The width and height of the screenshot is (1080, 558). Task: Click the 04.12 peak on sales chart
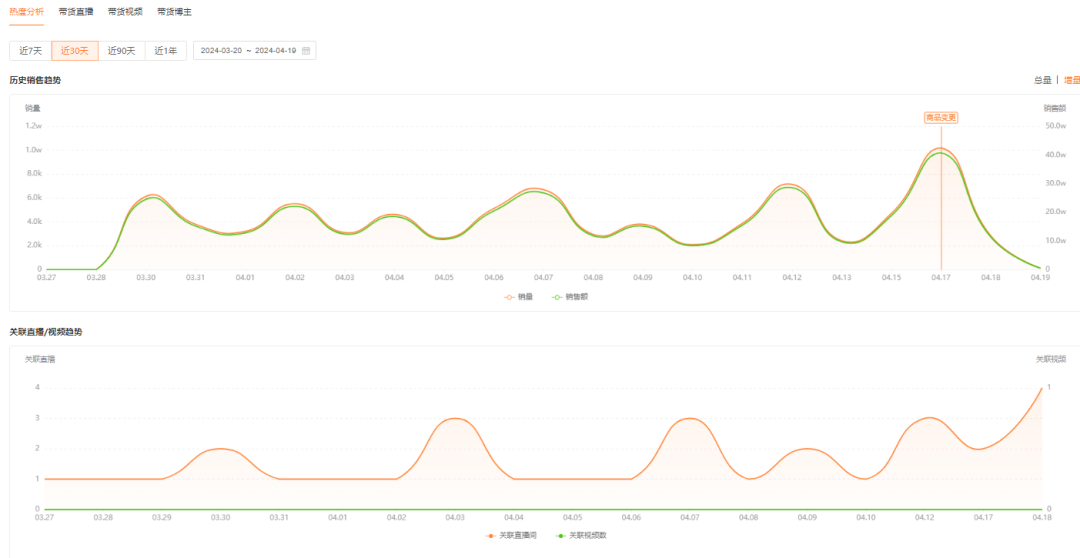coord(791,185)
